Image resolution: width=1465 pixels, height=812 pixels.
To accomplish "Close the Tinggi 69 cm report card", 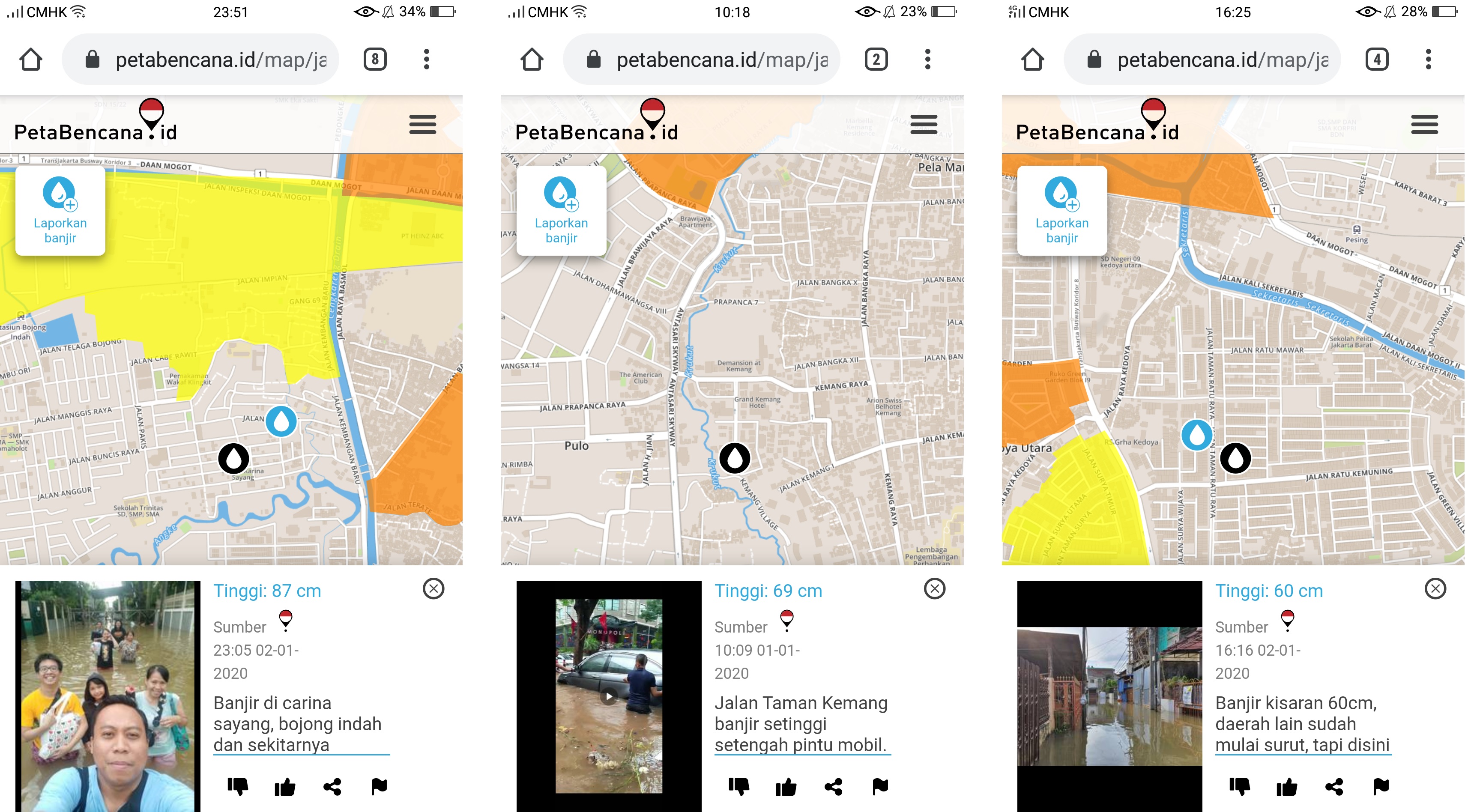I will point(934,588).
